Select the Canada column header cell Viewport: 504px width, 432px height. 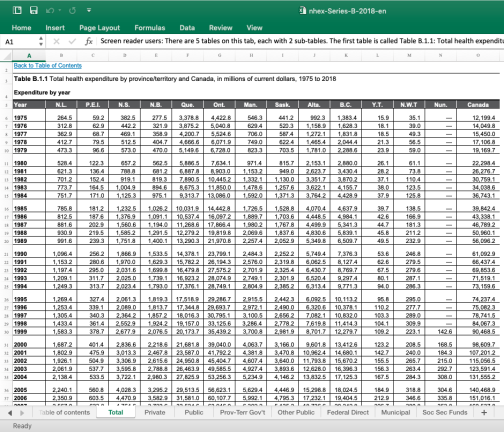point(478,105)
